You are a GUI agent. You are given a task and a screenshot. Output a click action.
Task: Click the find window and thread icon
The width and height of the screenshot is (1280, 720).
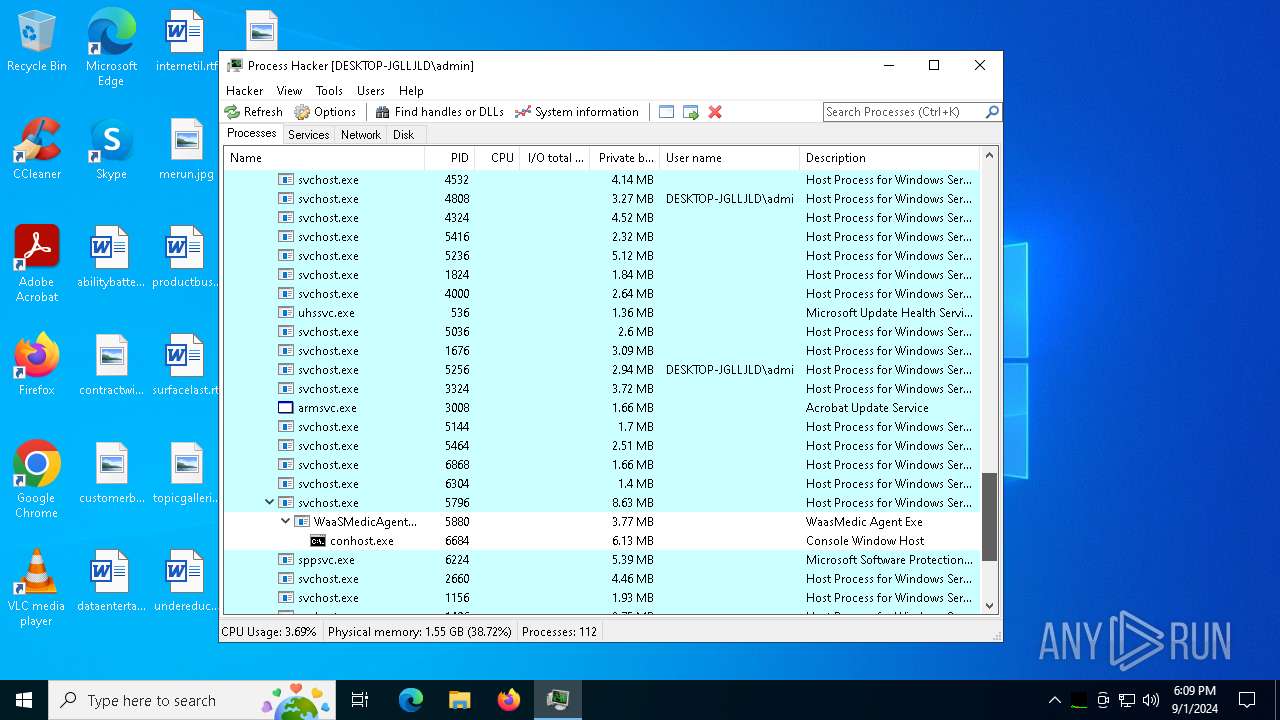691,112
